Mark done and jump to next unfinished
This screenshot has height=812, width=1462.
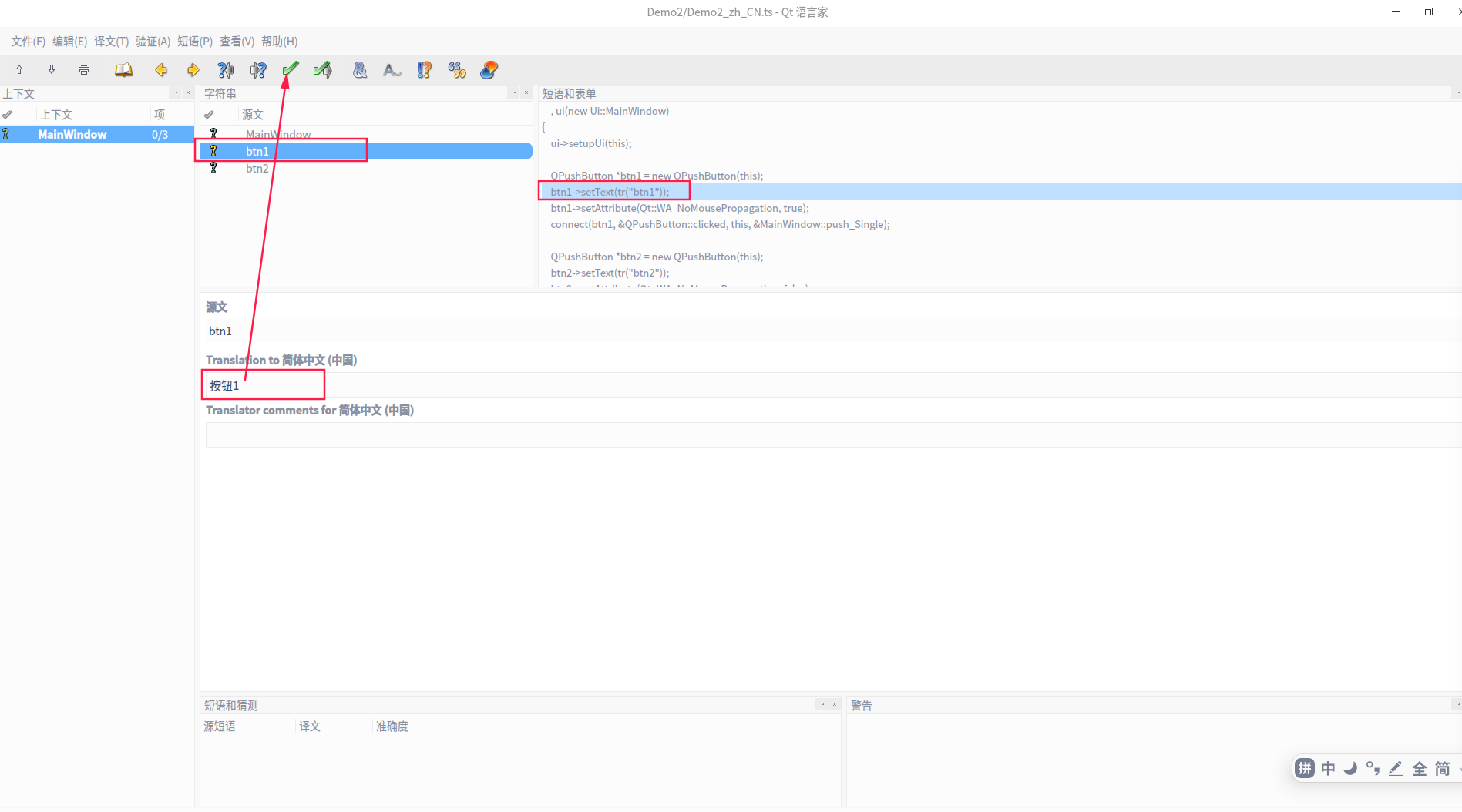323,69
